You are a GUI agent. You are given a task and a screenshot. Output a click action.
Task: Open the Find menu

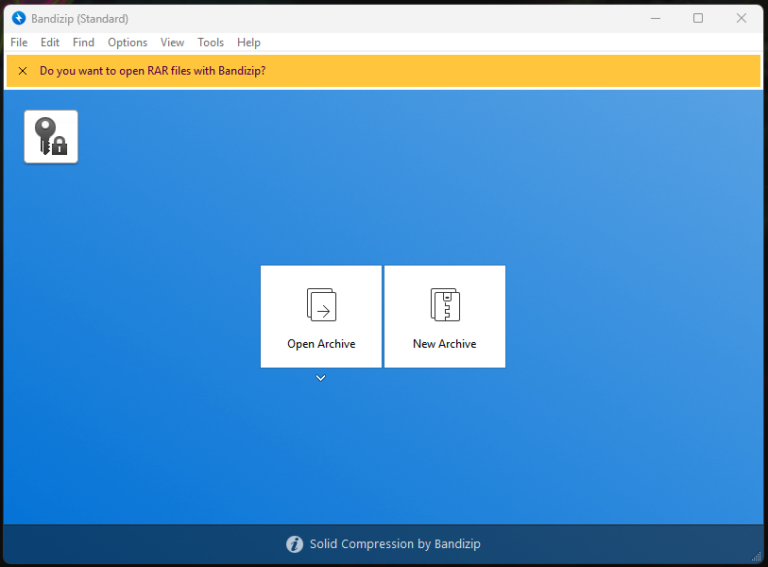pyautogui.click(x=83, y=43)
